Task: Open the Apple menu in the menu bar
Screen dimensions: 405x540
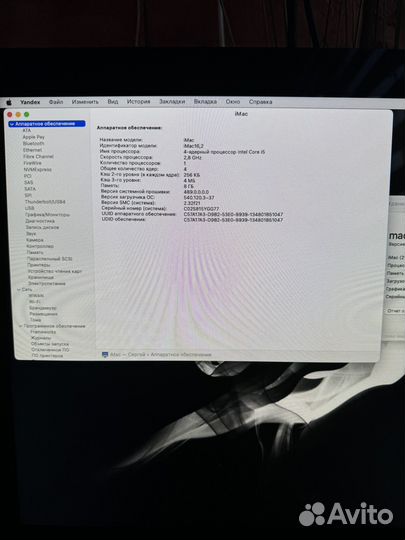Action: click(x=9, y=102)
